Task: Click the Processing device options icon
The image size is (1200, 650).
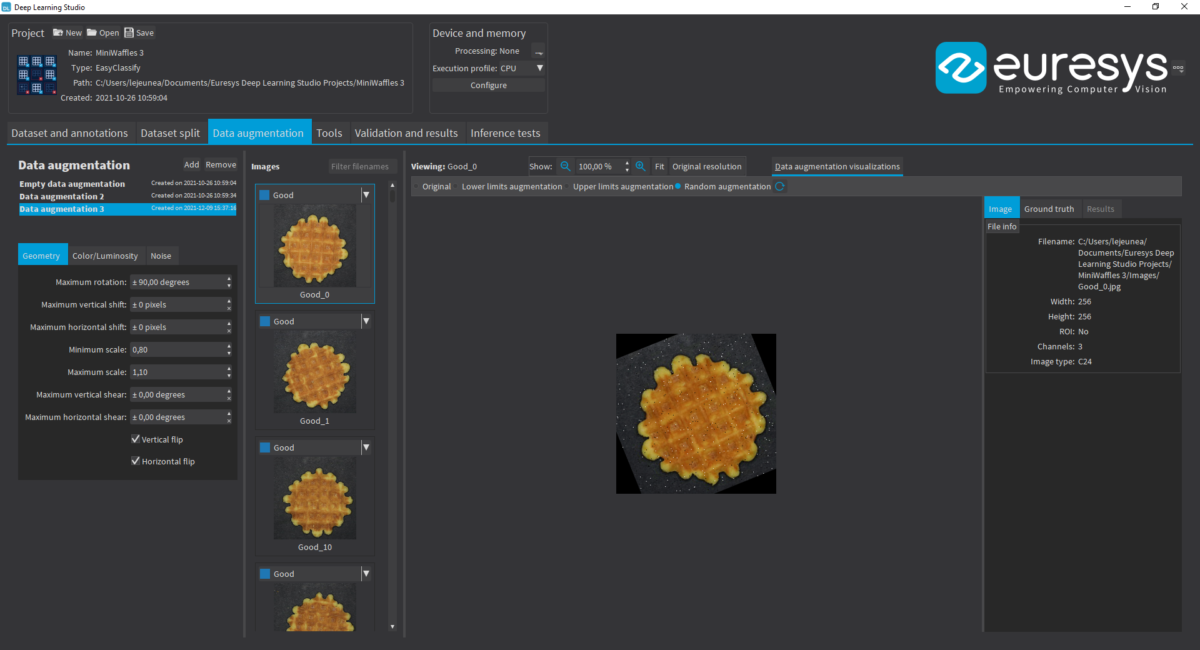Action: 538,51
